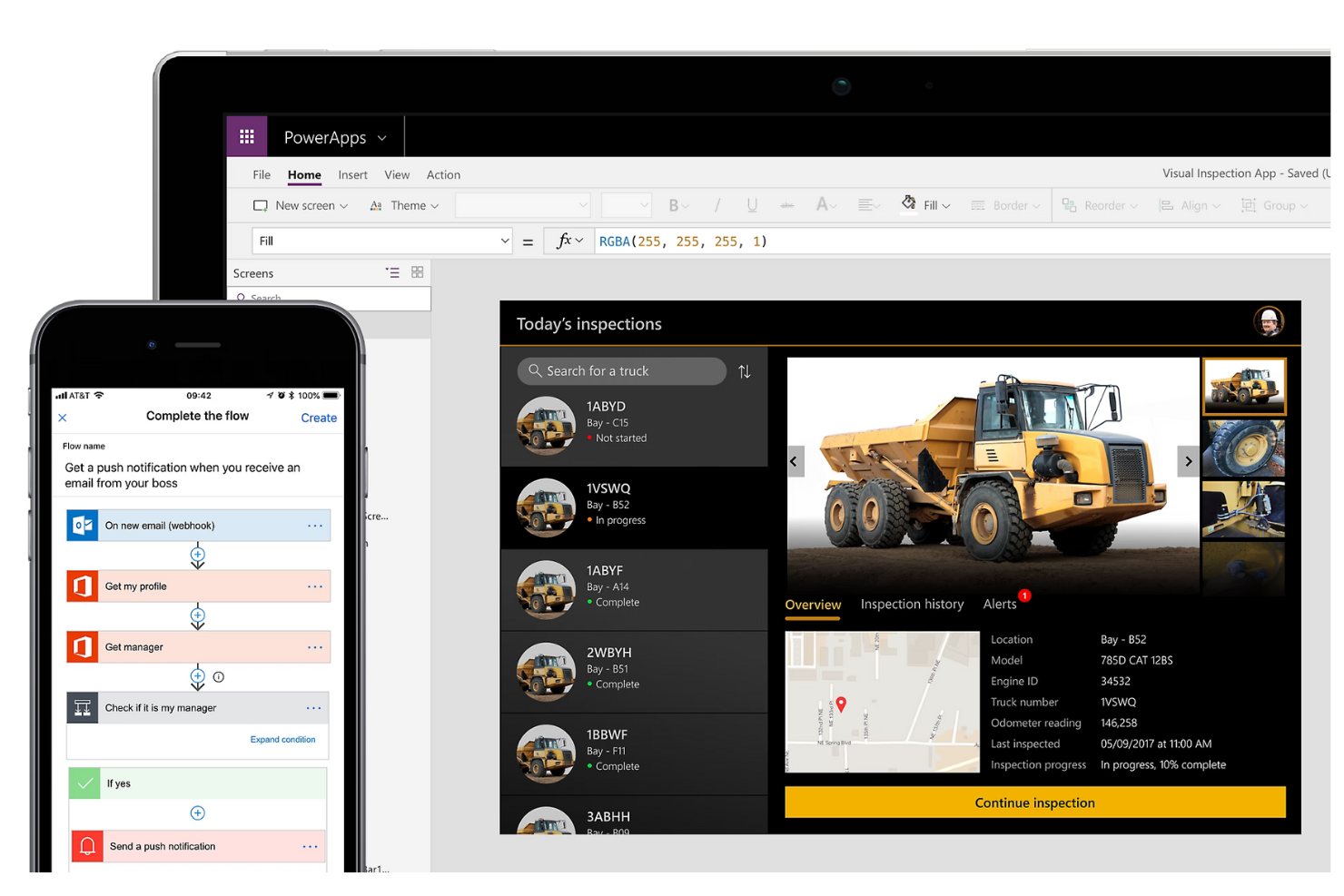Add step under If yes branch

click(197, 813)
